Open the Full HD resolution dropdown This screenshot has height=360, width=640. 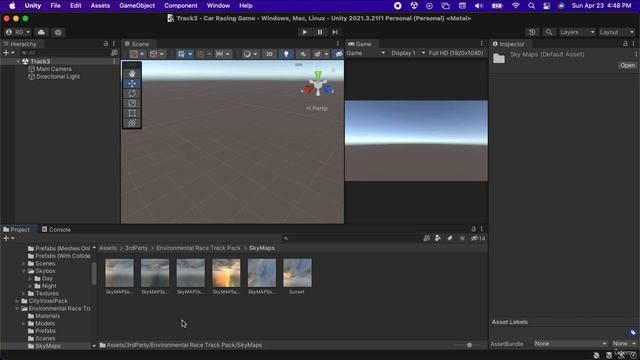click(x=456, y=53)
